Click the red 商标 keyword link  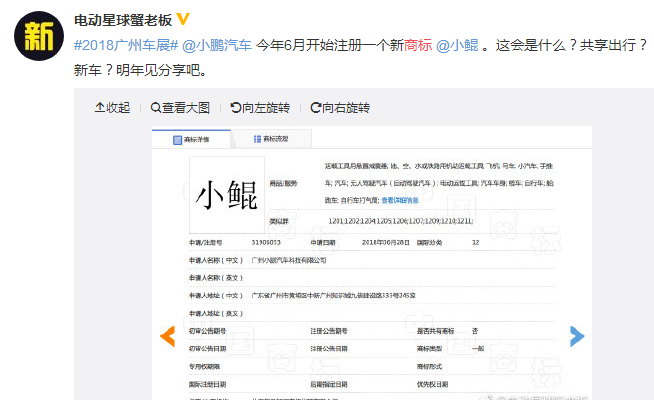coord(418,45)
